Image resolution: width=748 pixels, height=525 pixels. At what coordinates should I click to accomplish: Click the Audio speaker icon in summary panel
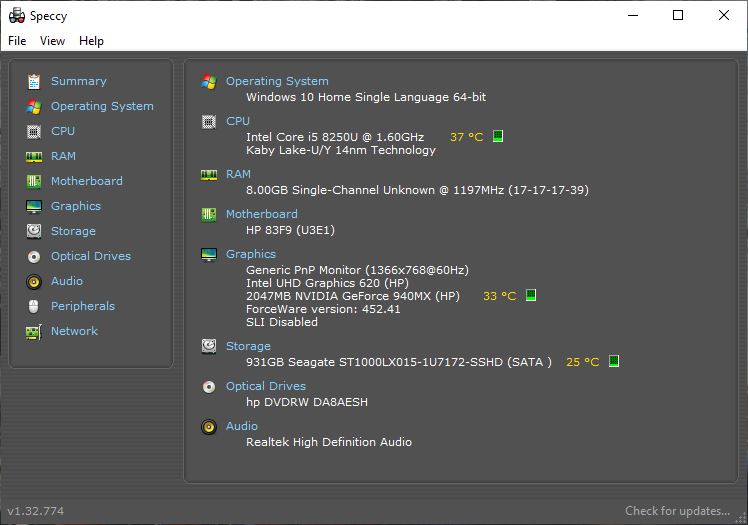[209, 426]
